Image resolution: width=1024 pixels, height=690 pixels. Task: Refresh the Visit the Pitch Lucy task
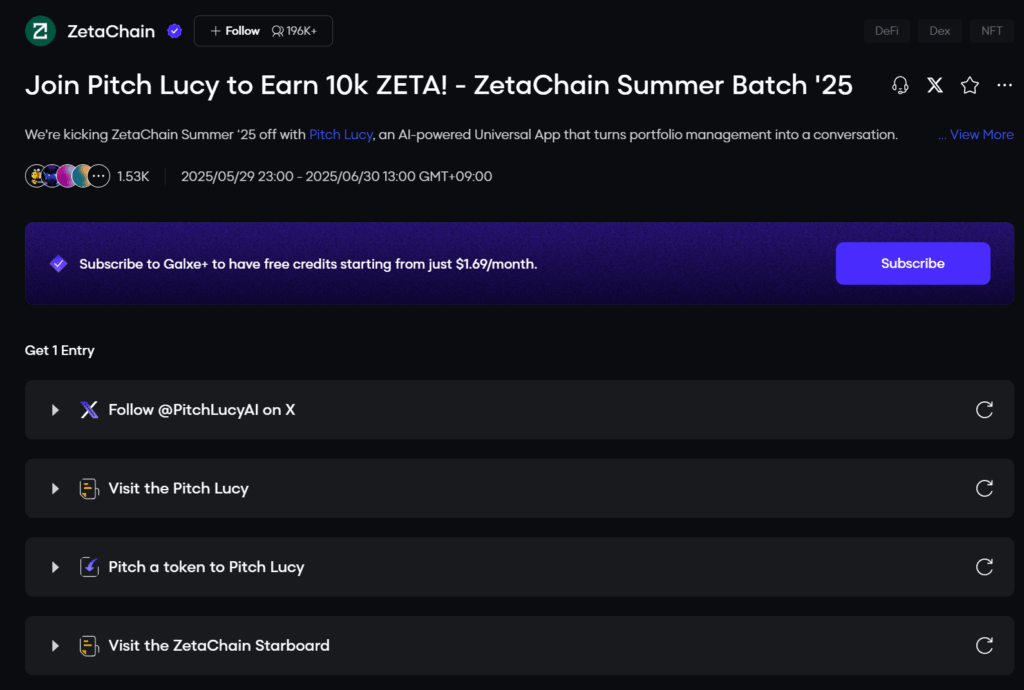[x=984, y=488]
